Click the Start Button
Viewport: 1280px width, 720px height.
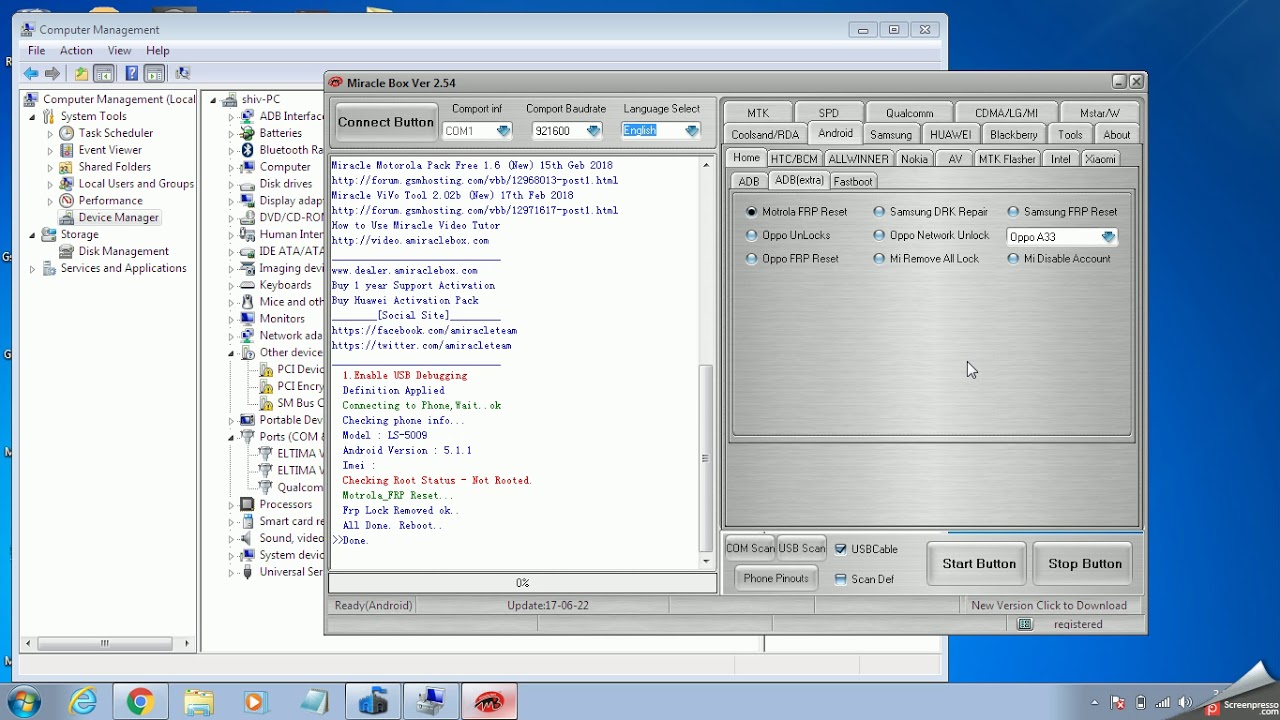978,564
